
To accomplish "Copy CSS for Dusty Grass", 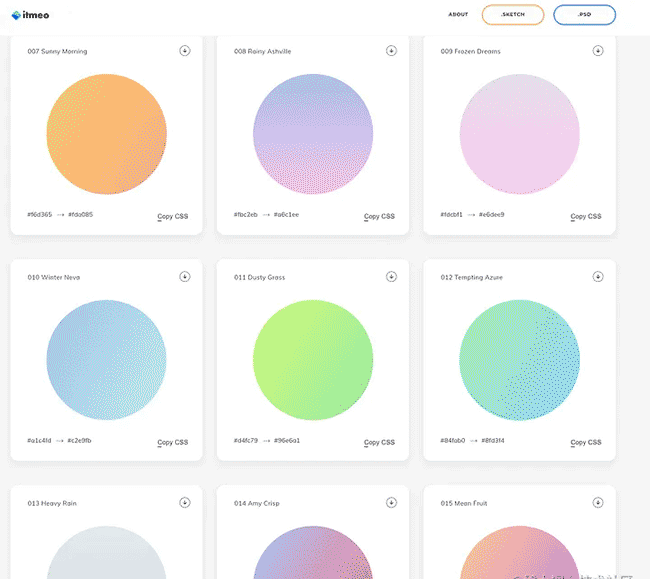I will (x=379, y=442).
